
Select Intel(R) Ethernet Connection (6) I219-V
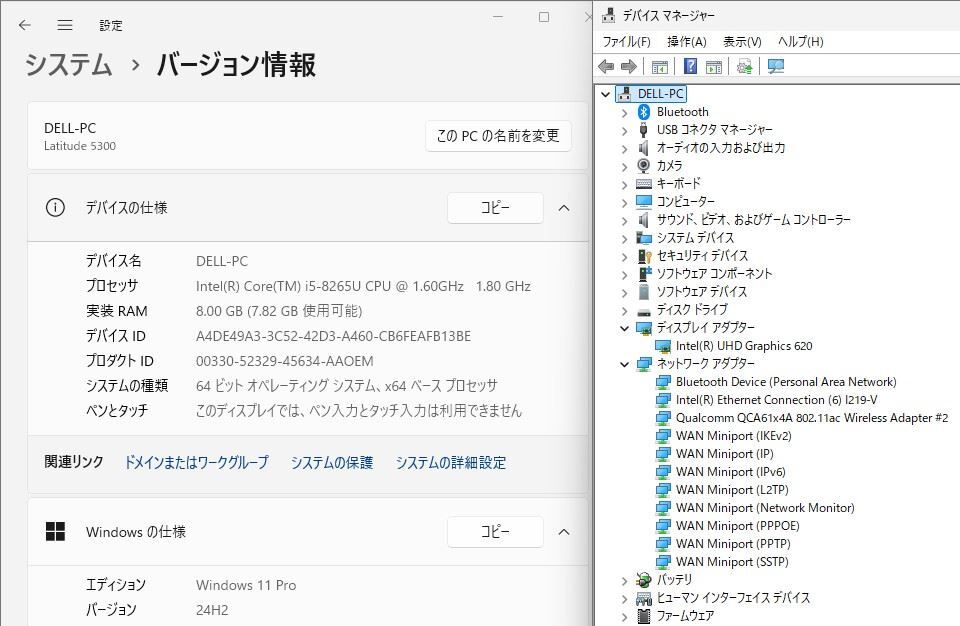[x=776, y=400]
